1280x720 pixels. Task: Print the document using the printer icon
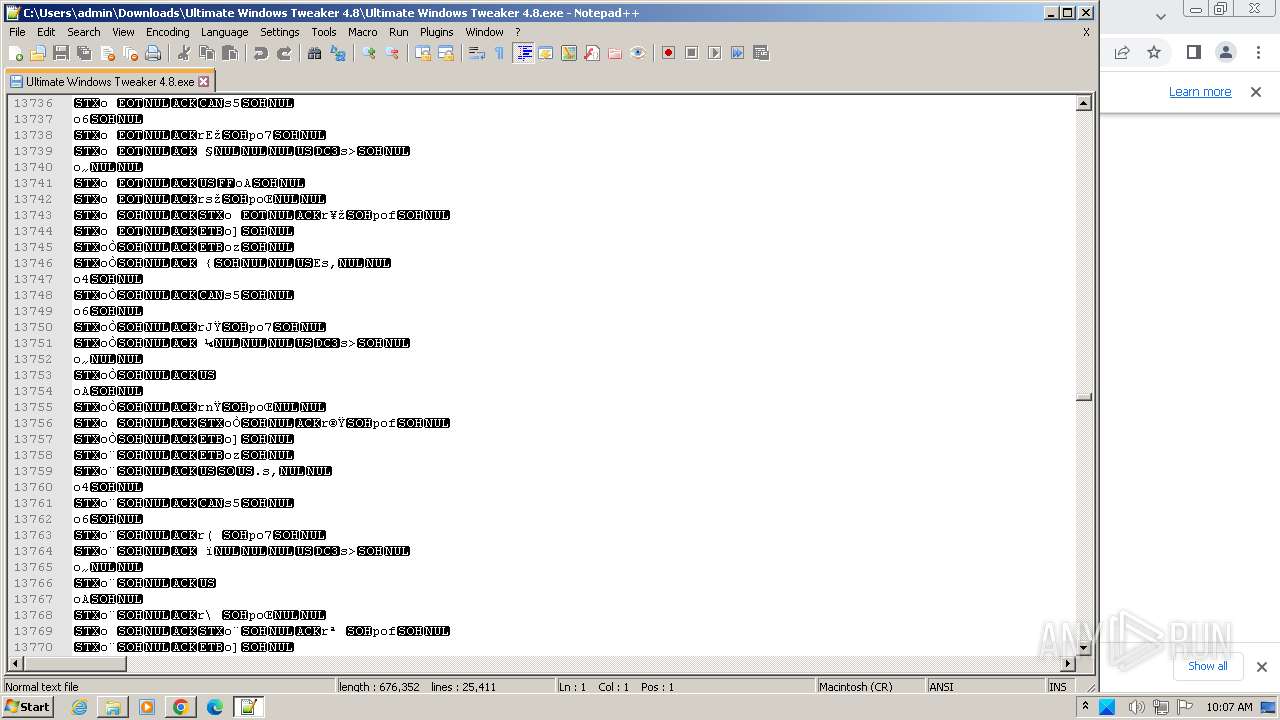click(x=153, y=53)
